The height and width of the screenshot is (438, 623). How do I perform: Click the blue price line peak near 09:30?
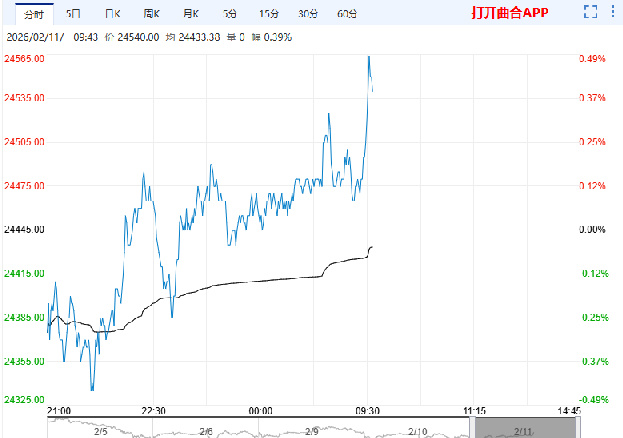[x=368, y=57]
